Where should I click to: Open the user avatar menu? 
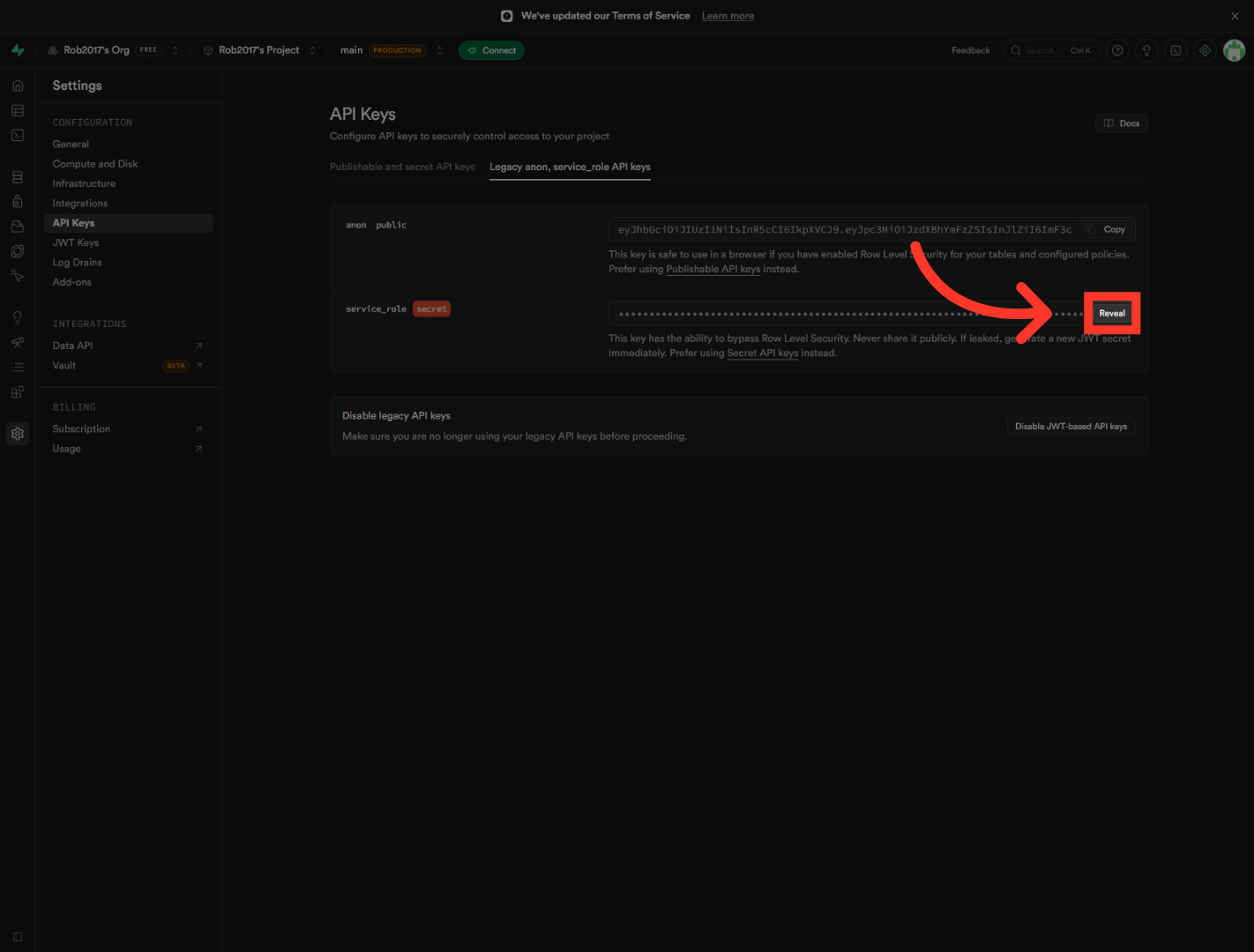pos(1234,50)
